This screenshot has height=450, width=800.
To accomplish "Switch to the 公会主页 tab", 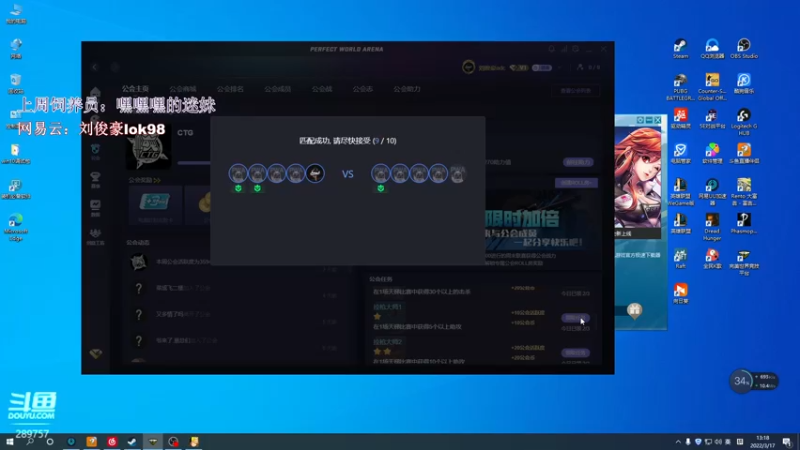I will [135, 89].
